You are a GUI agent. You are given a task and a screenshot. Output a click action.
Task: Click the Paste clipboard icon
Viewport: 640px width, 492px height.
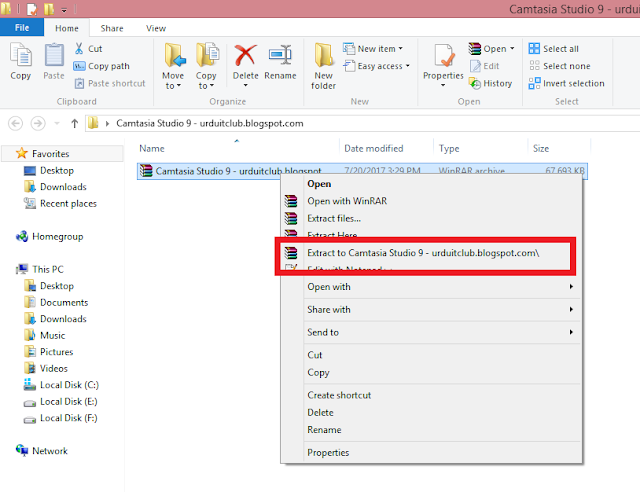point(54,55)
